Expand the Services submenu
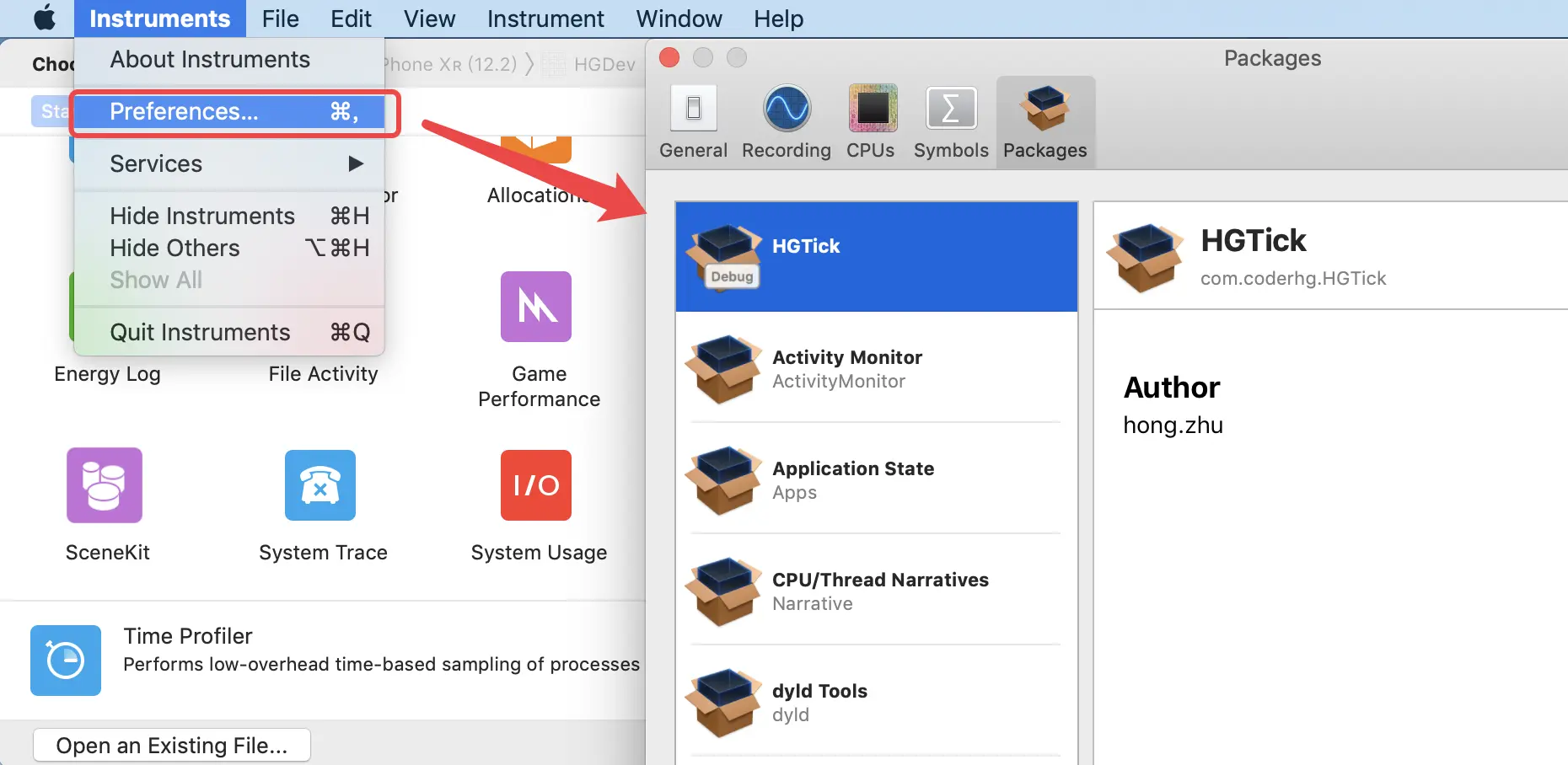 (x=229, y=164)
